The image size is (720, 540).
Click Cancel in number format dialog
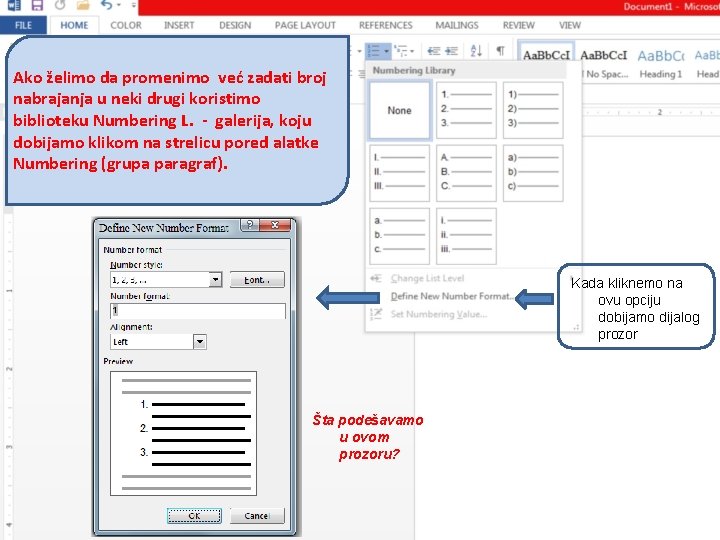(x=257, y=516)
